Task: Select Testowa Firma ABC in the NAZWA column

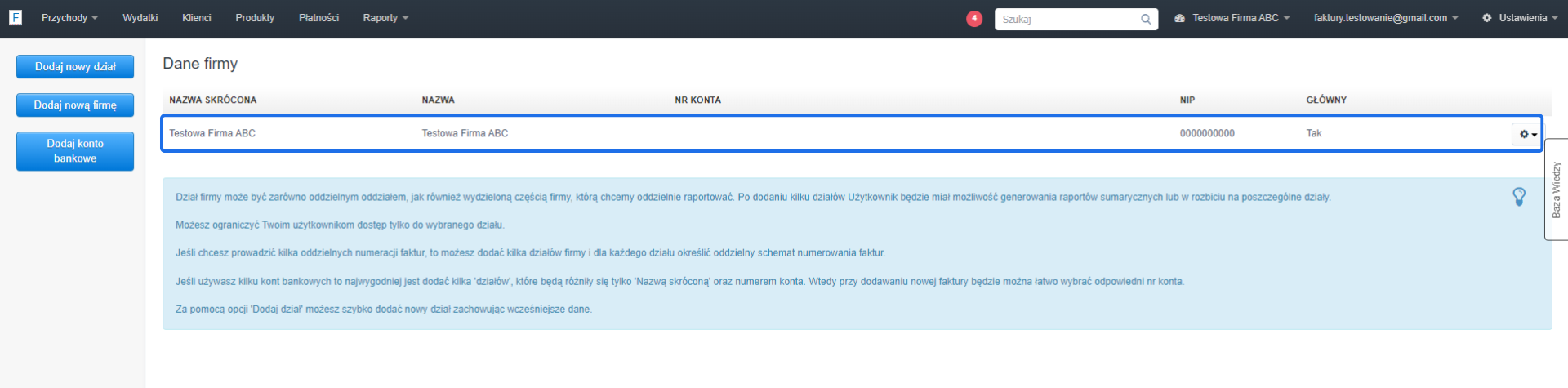Action: [x=465, y=133]
